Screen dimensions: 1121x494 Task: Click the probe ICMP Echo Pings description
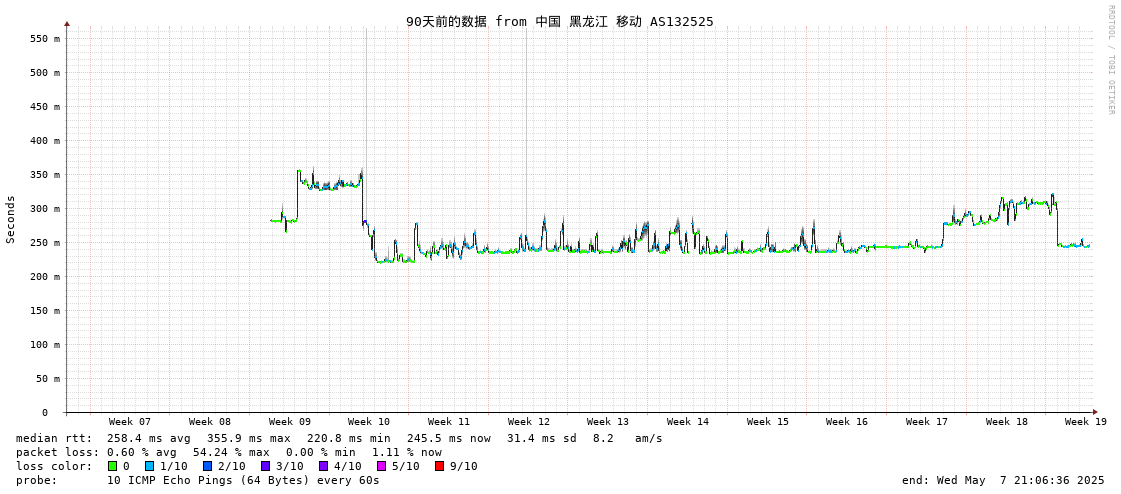coord(243,480)
